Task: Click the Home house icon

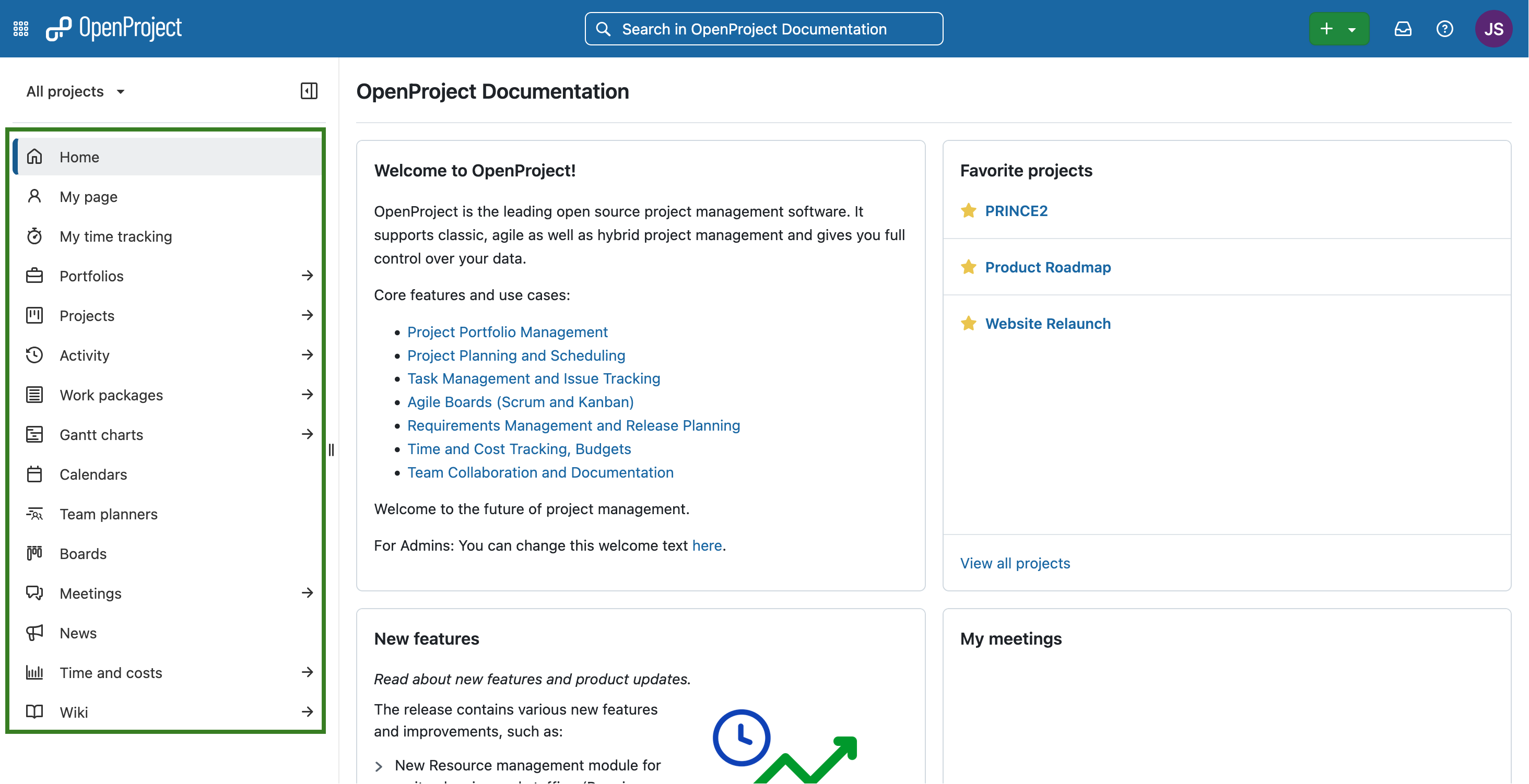Action: point(34,157)
